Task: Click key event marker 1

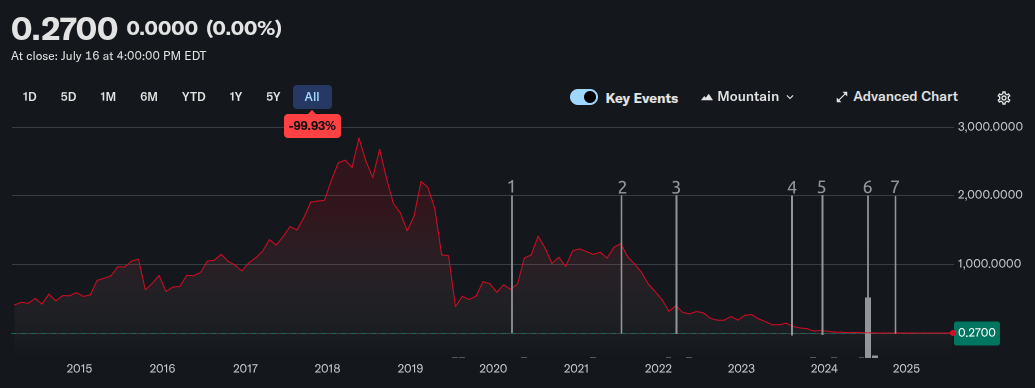Action: pos(512,187)
